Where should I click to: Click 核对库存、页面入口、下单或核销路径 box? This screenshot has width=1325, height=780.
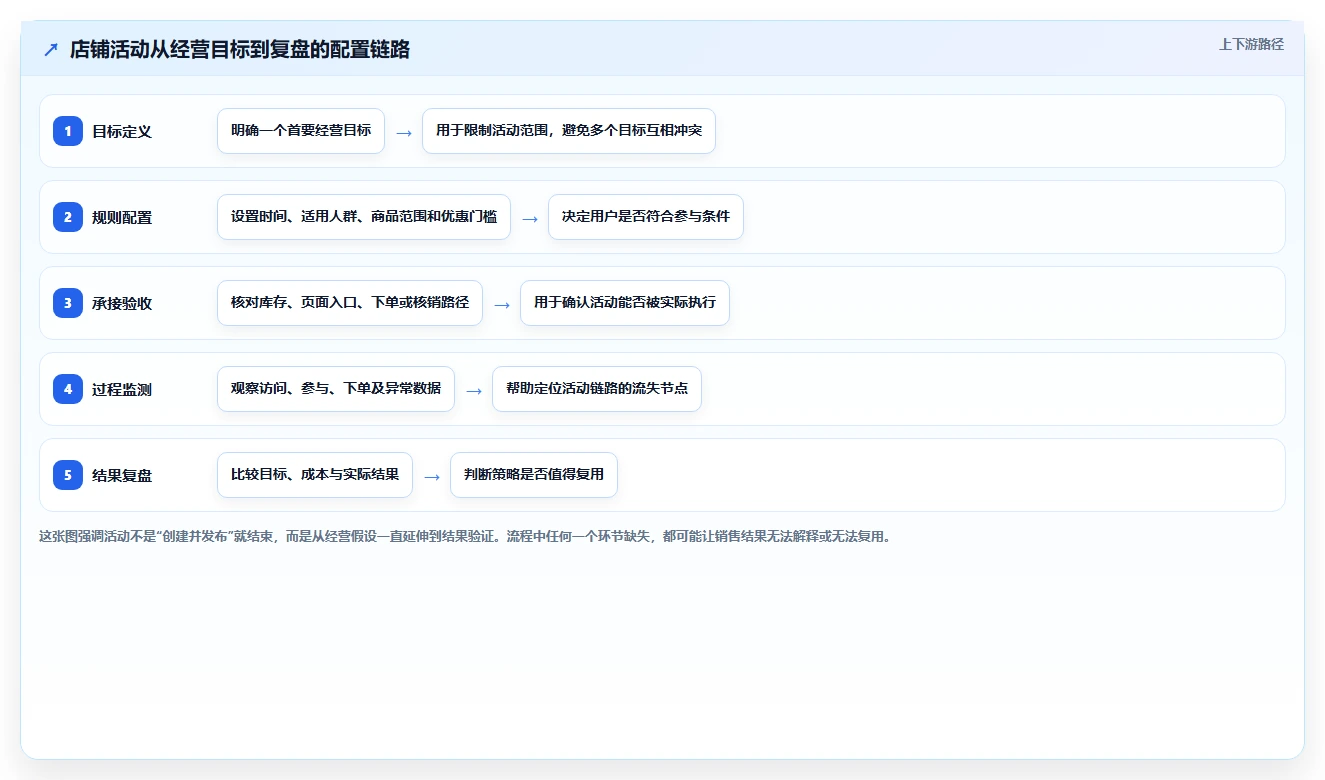pos(350,303)
